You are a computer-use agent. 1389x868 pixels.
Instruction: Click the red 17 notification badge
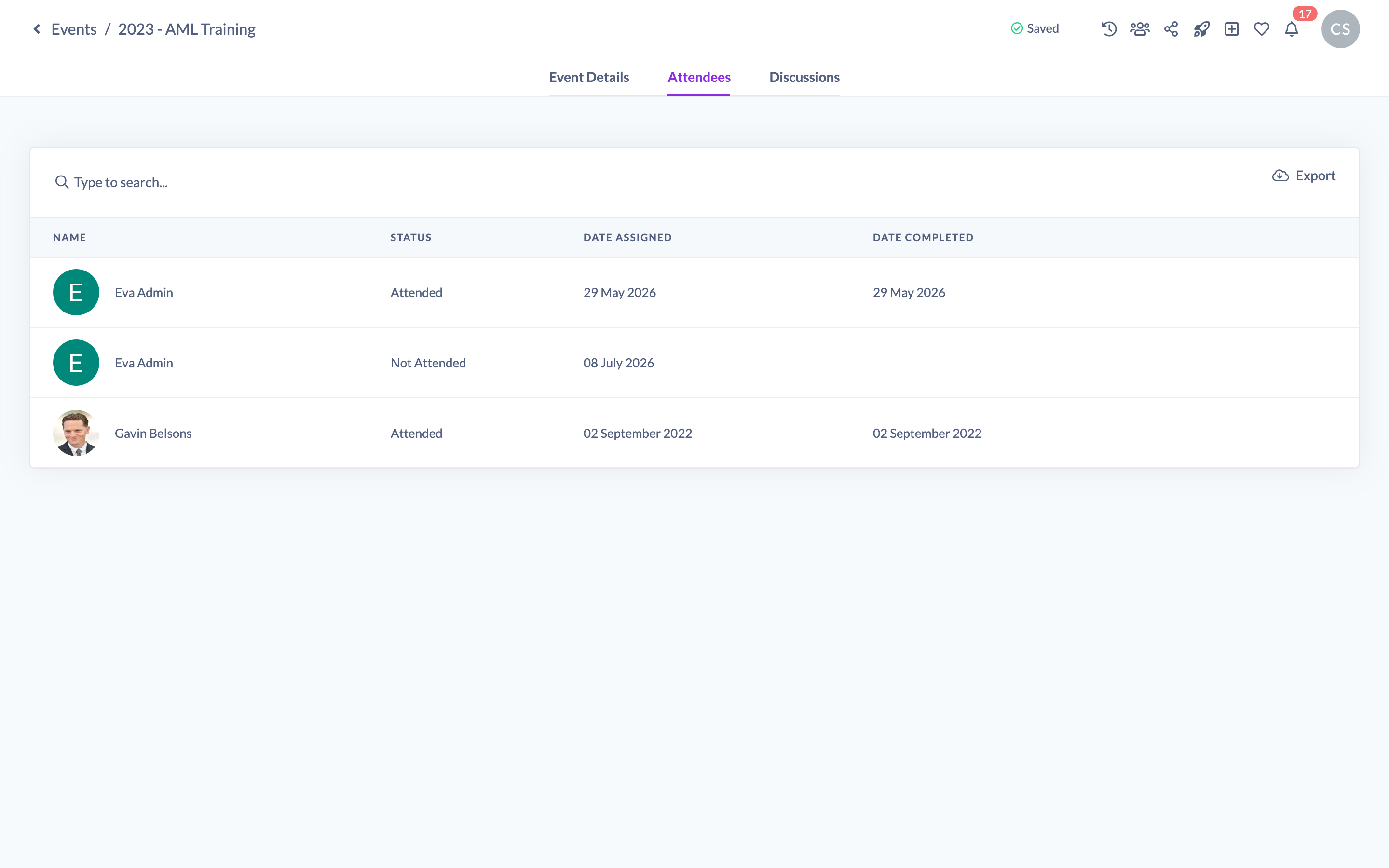[x=1305, y=14]
